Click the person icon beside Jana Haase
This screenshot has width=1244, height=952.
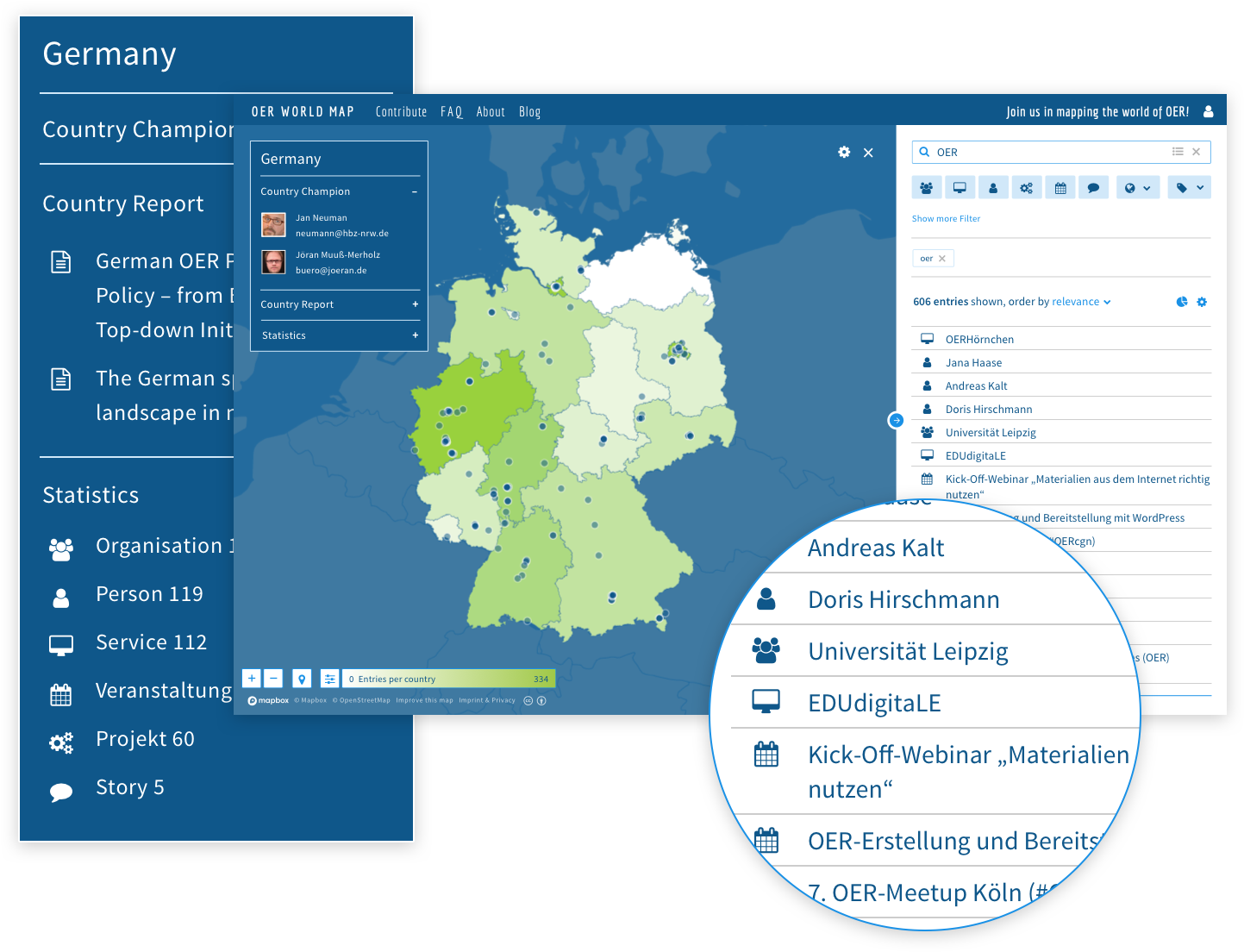[927, 362]
